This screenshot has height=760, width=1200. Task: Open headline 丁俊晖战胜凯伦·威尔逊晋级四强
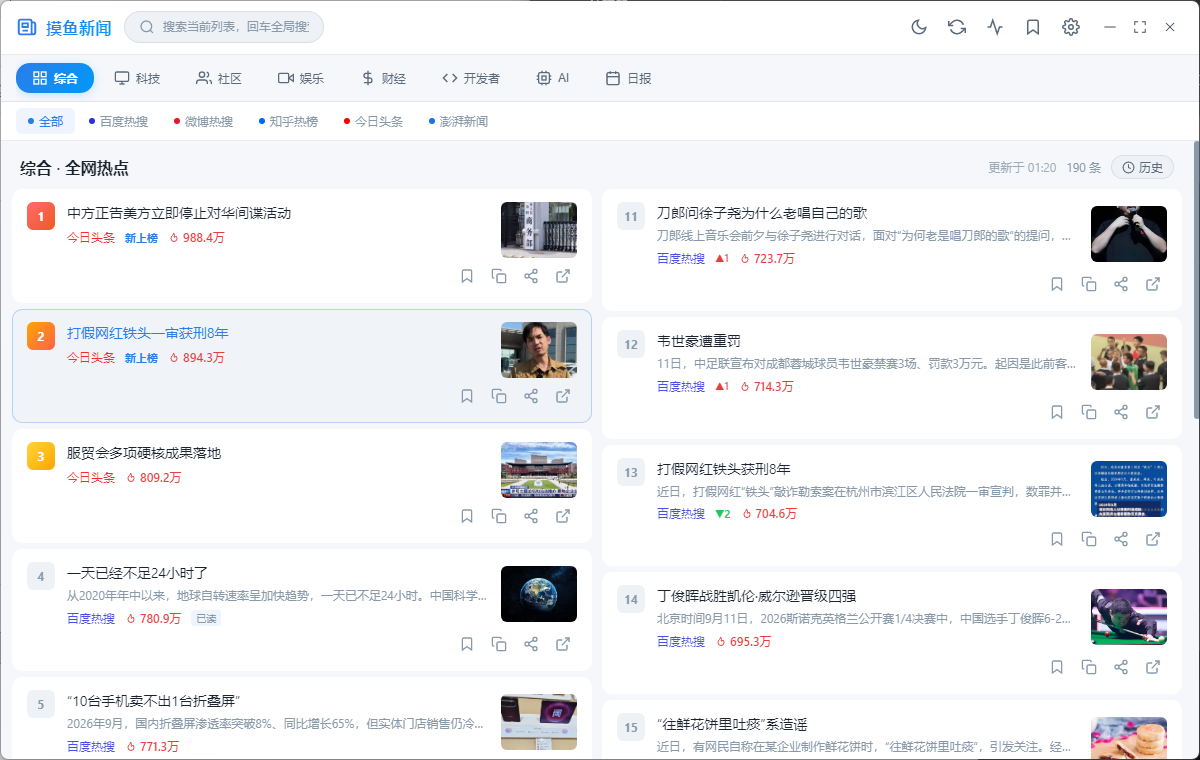click(756, 597)
